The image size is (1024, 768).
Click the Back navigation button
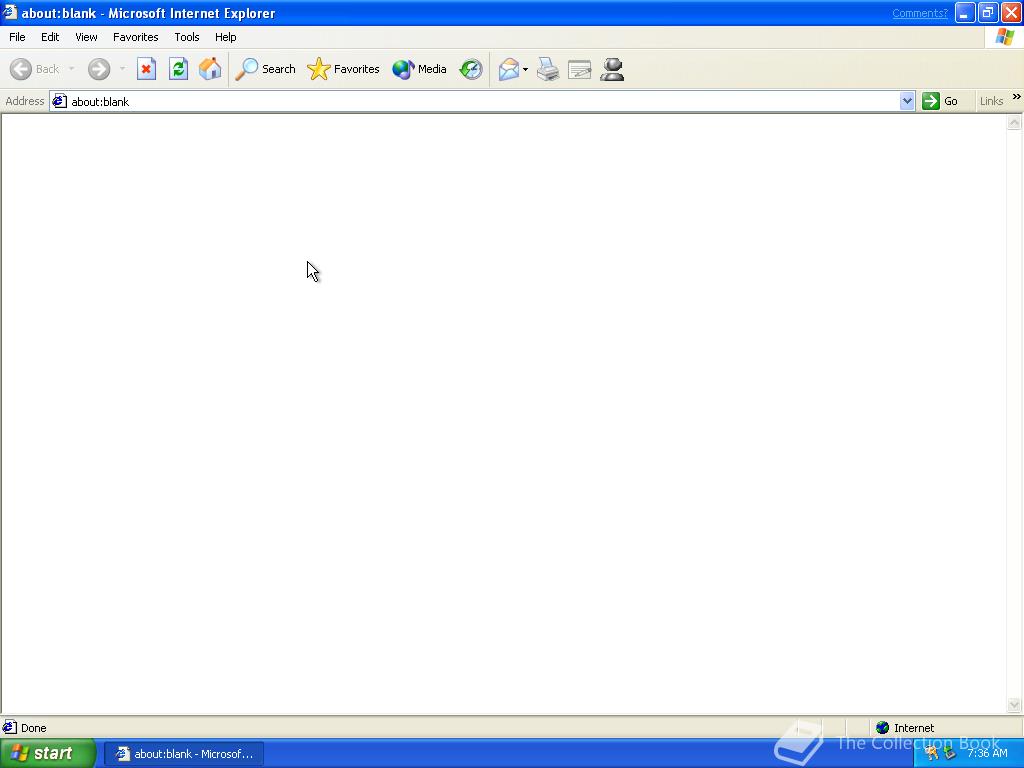35,69
